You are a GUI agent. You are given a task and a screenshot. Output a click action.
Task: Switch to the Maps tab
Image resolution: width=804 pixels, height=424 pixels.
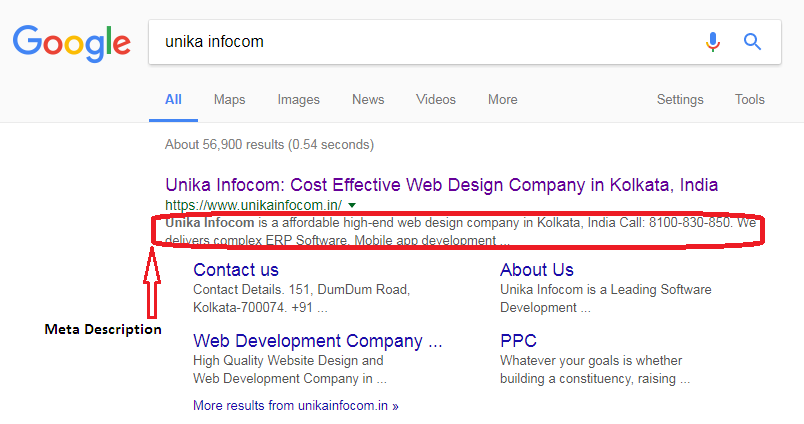(230, 99)
